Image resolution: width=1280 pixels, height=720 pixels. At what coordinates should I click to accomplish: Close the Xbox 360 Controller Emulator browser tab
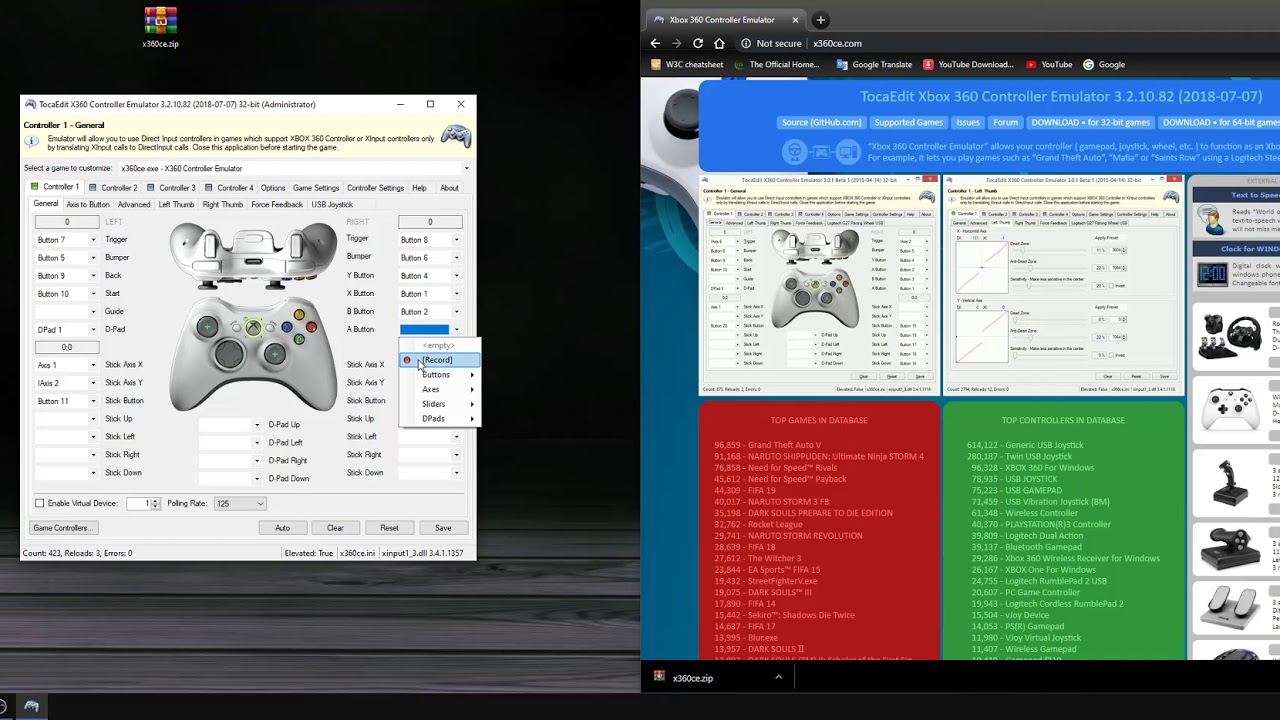tap(796, 20)
